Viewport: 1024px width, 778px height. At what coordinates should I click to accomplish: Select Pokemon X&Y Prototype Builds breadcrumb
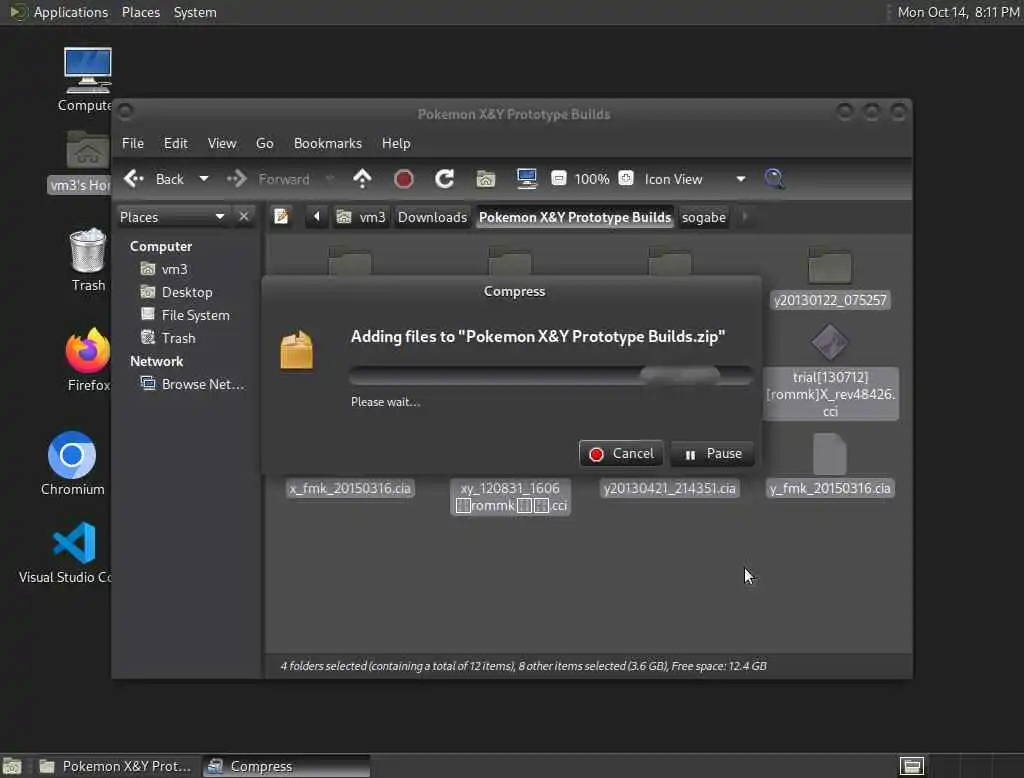pos(575,217)
